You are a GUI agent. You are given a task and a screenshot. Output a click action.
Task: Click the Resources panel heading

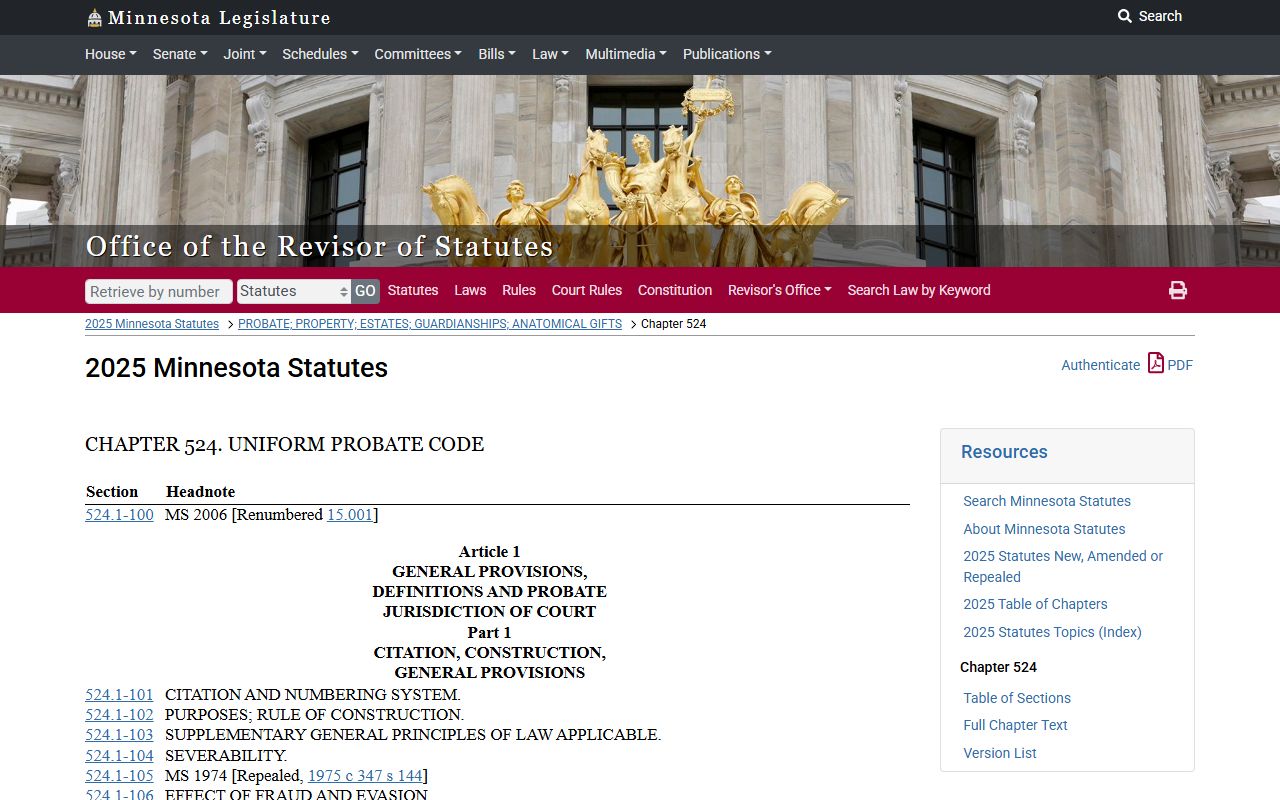pos(1004,452)
